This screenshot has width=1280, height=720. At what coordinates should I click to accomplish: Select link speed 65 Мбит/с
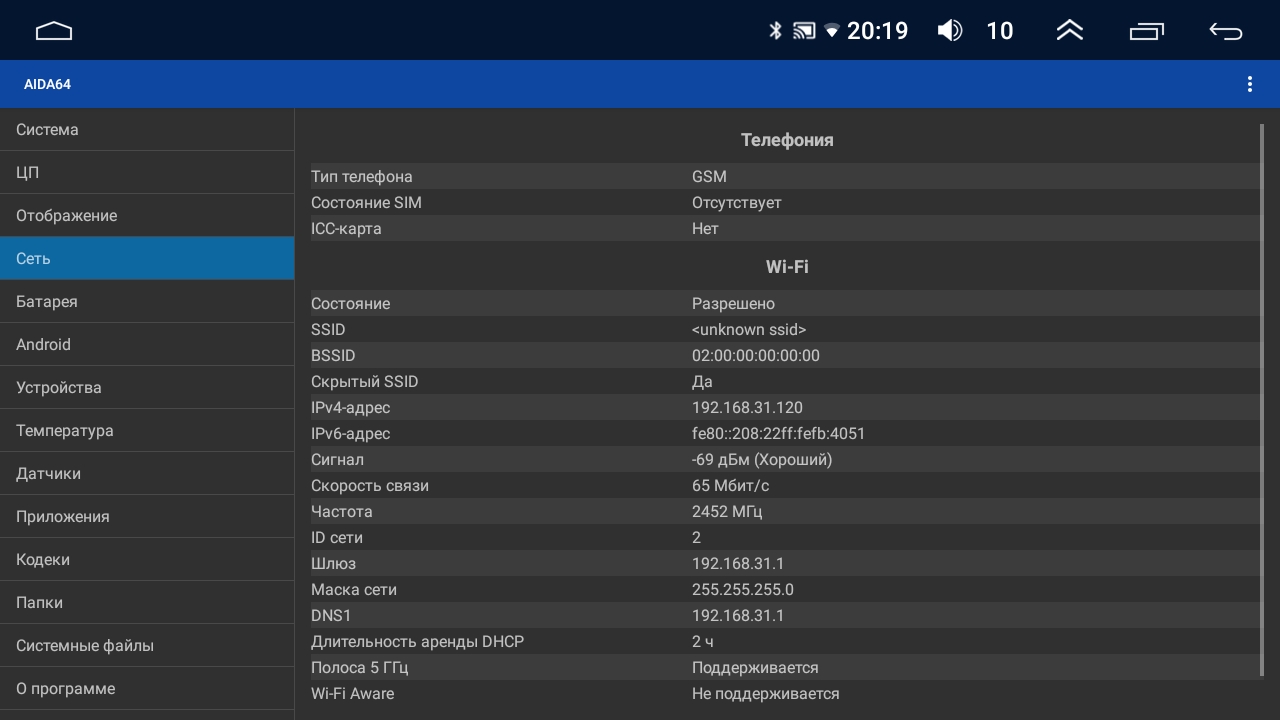(730, 486)
